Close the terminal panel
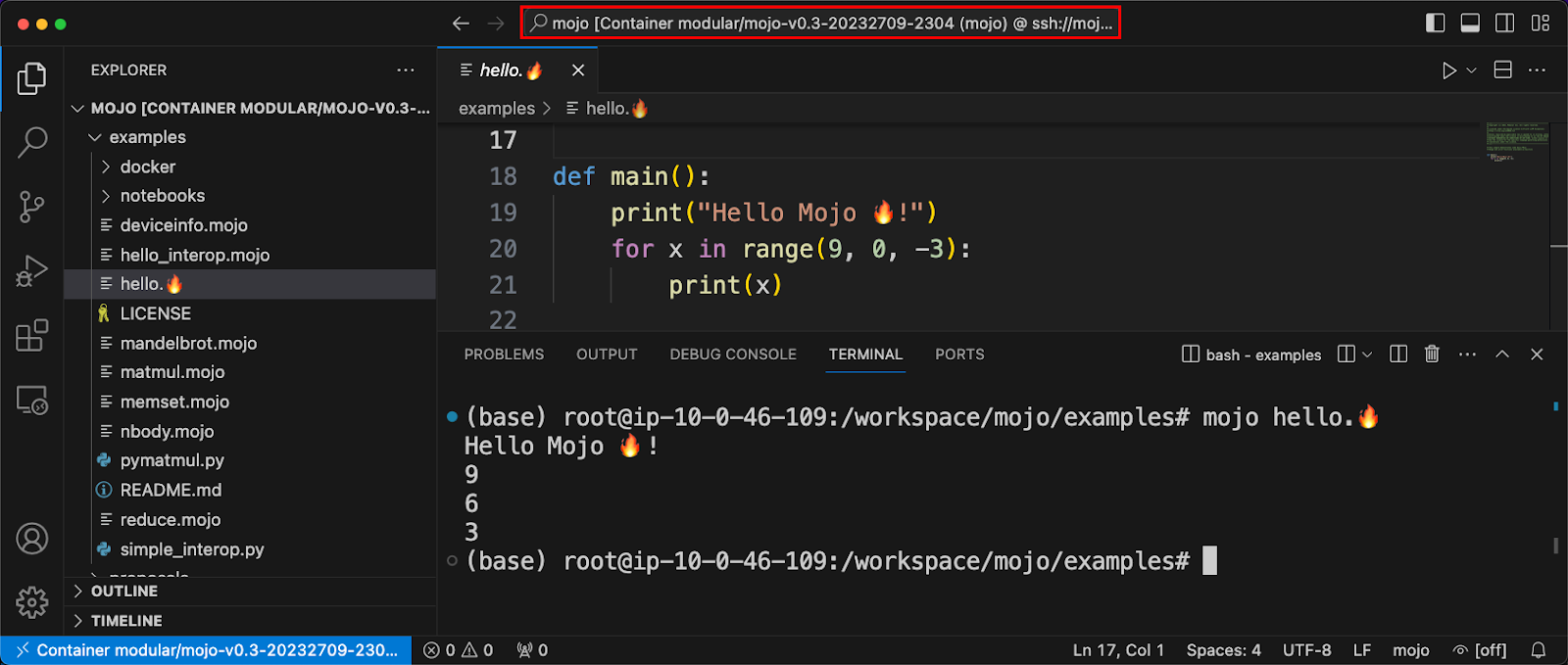1568x665 pixels. click(x=1537, y=355)
